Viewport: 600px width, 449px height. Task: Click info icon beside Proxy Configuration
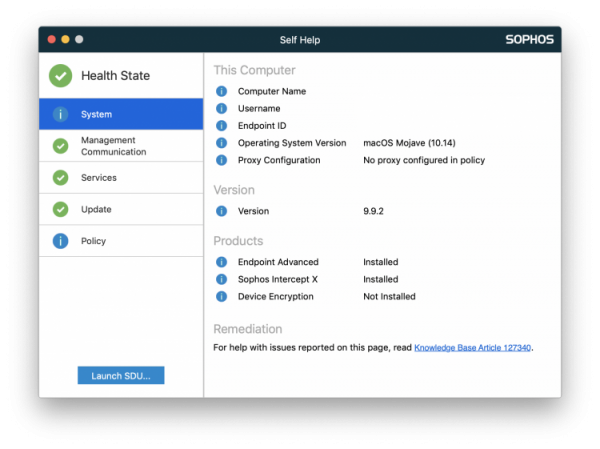tap(222, 160)
